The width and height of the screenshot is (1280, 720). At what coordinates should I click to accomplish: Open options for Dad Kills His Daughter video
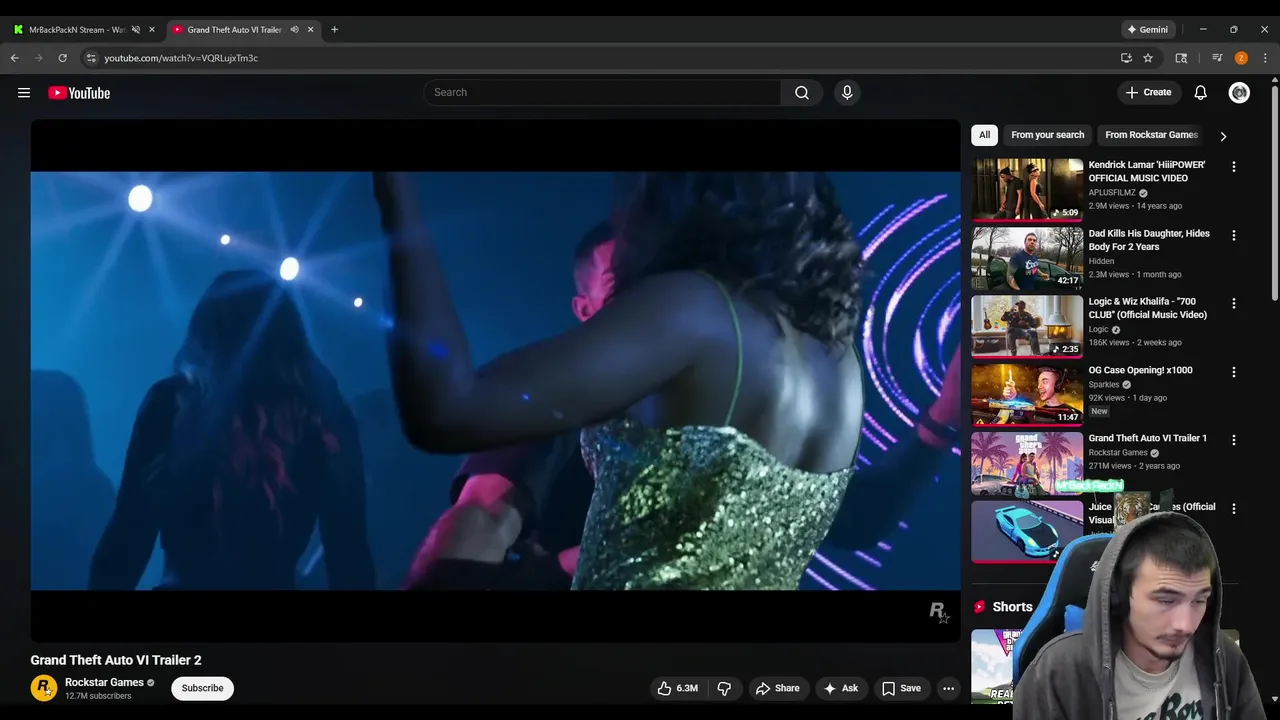[x=1234, y=236]
